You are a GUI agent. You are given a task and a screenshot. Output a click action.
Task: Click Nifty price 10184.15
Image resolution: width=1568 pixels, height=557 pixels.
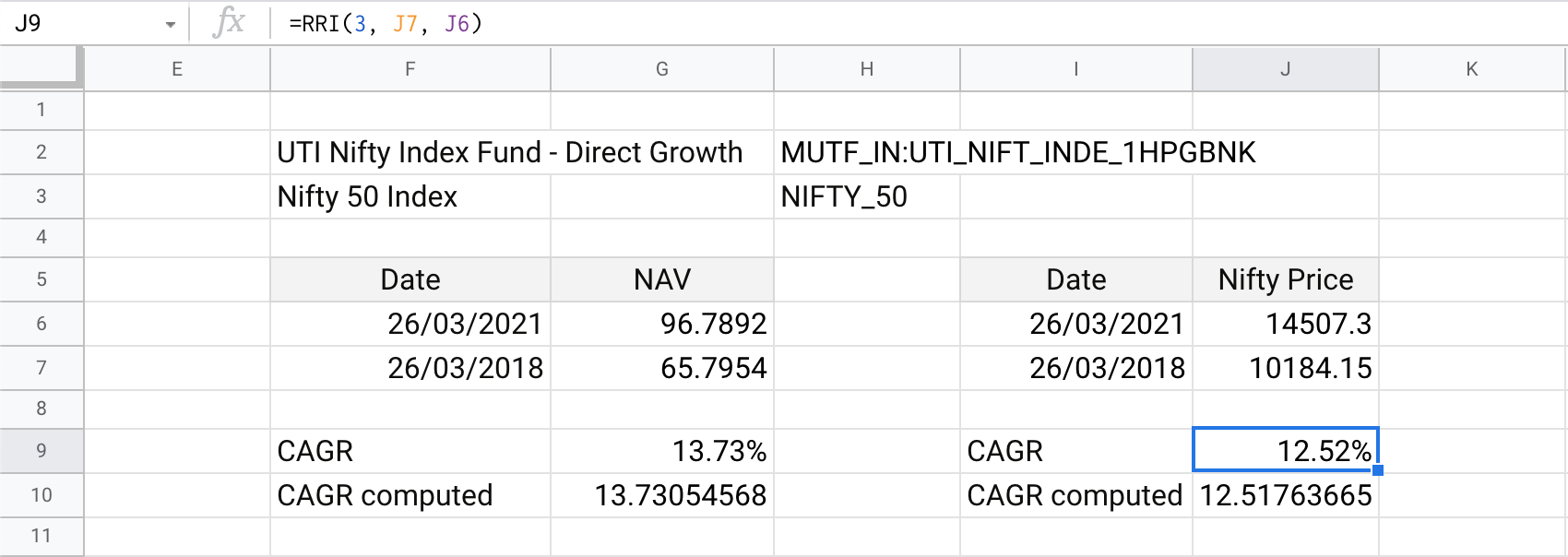point(1286,368)
